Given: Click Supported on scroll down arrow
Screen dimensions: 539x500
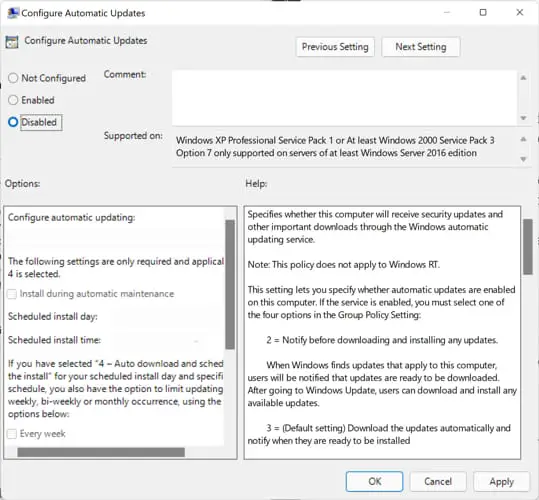Looking at the screenshot, I should (523, 159).
